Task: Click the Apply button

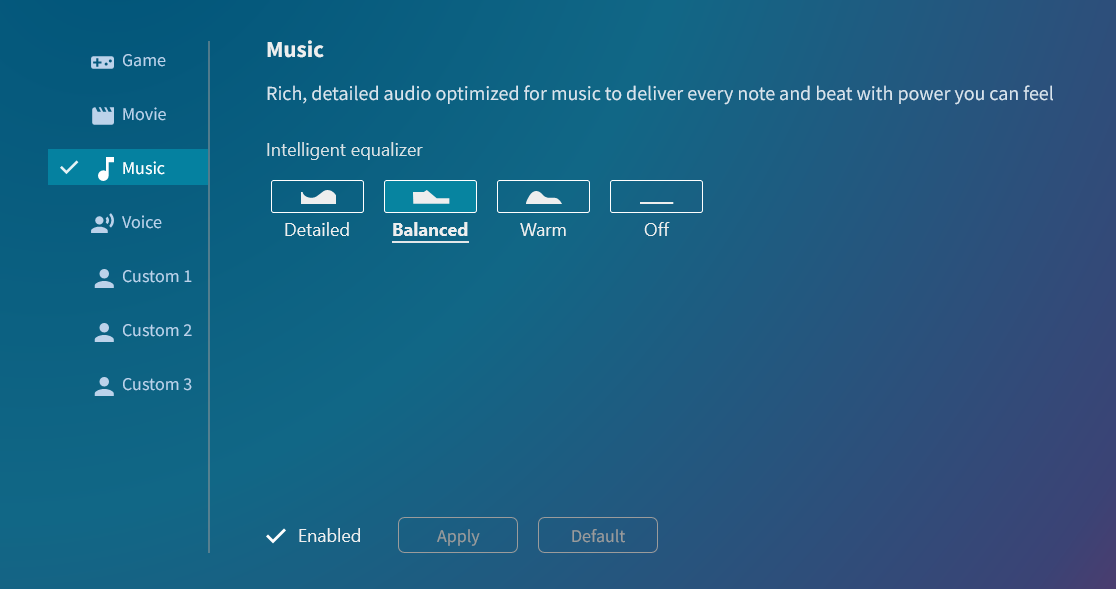Action: coord(458,535)
